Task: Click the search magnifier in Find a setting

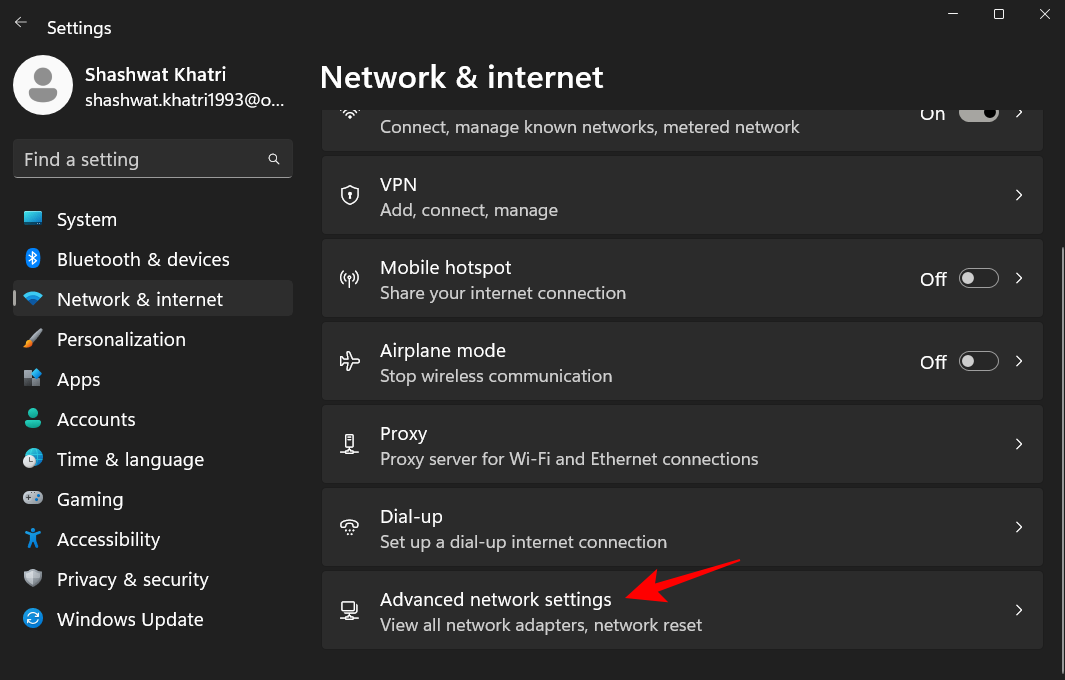Action: tap(274, 159)
